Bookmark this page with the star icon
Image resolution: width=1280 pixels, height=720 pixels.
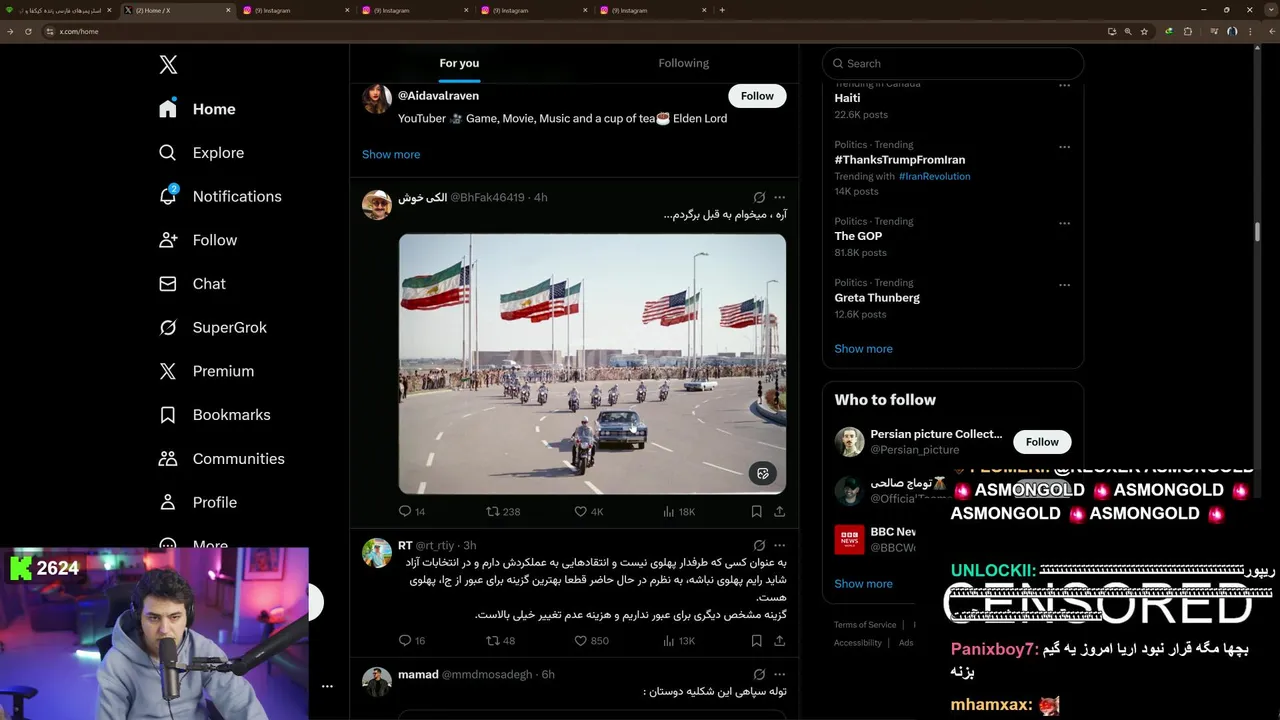tap(1145, 31)
